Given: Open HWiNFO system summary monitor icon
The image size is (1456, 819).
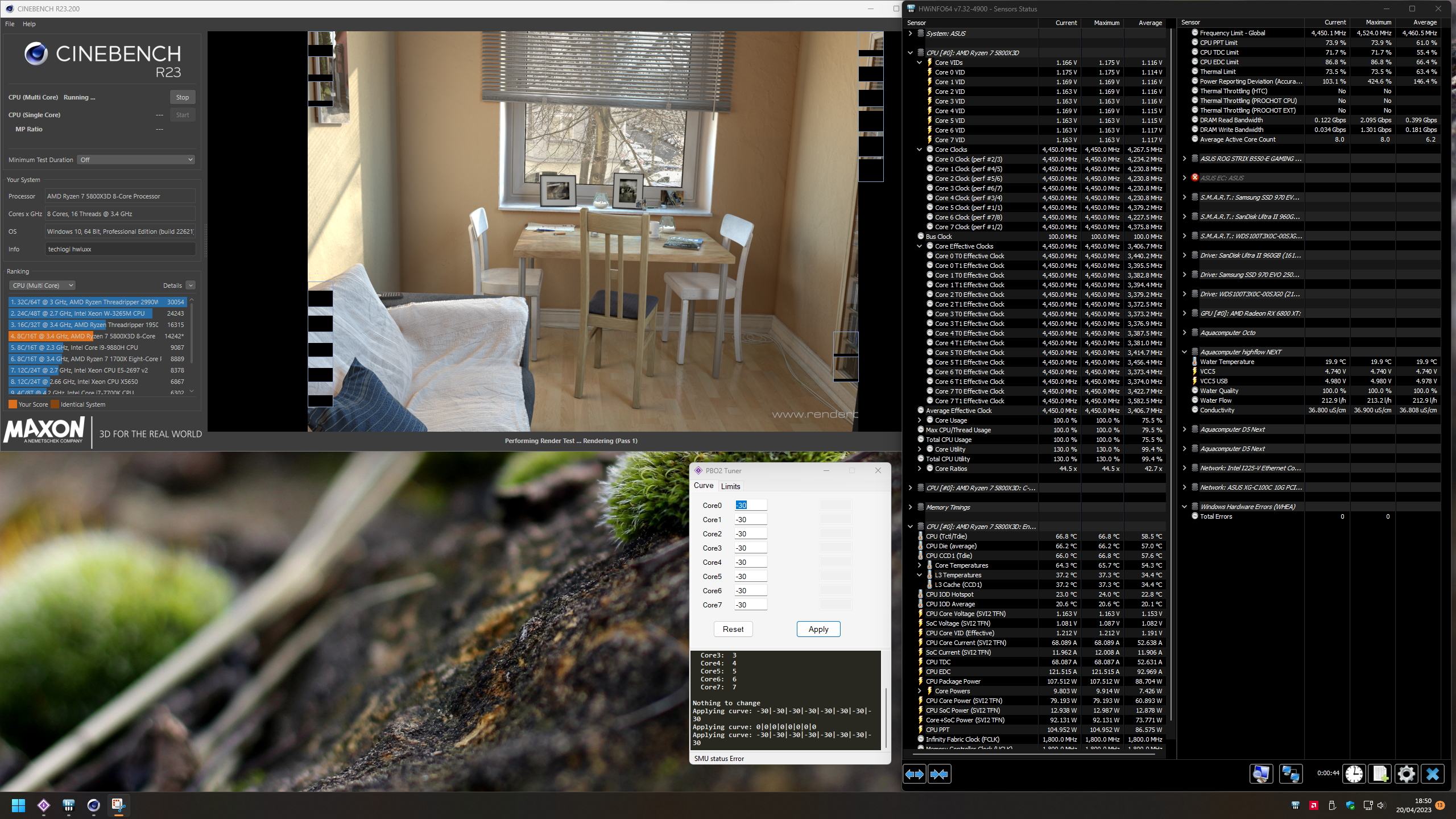Looking at the screenshot, I should pyautogui.click(x=1261, y=774).
